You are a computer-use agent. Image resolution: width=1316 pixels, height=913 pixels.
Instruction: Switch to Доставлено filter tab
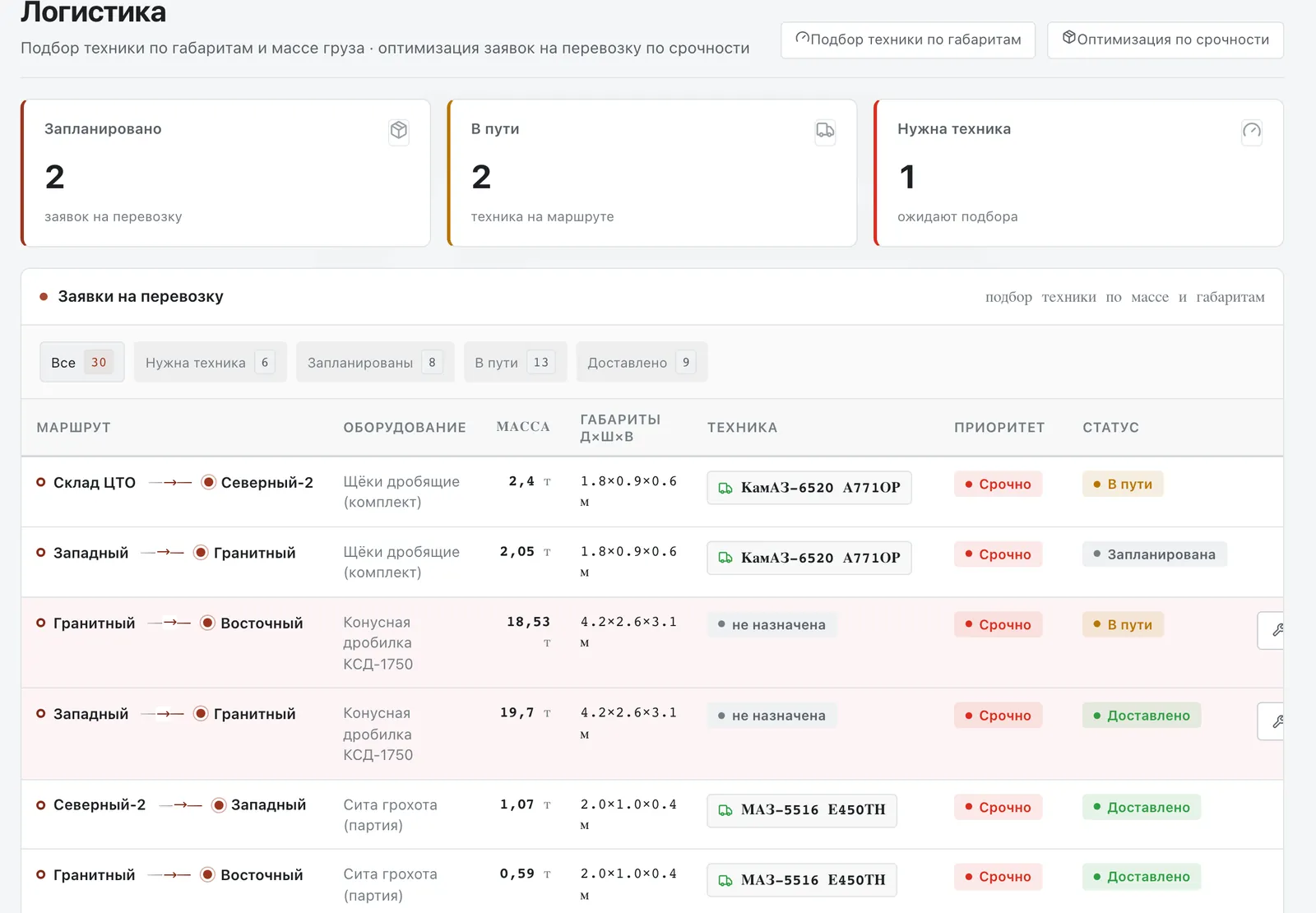[x=642, y=362]
